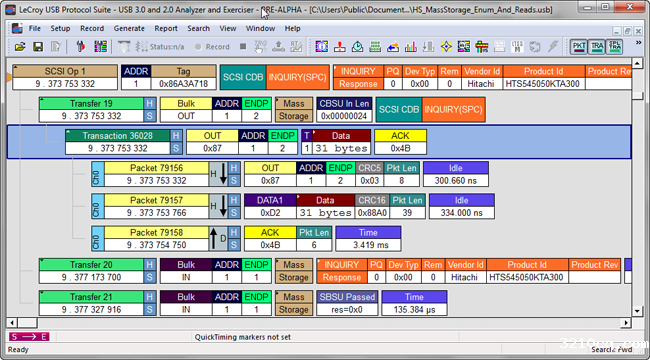Click the grayed real-time statistics icon
The width and height of the screenshot is (650, 360).
(296, 47)
